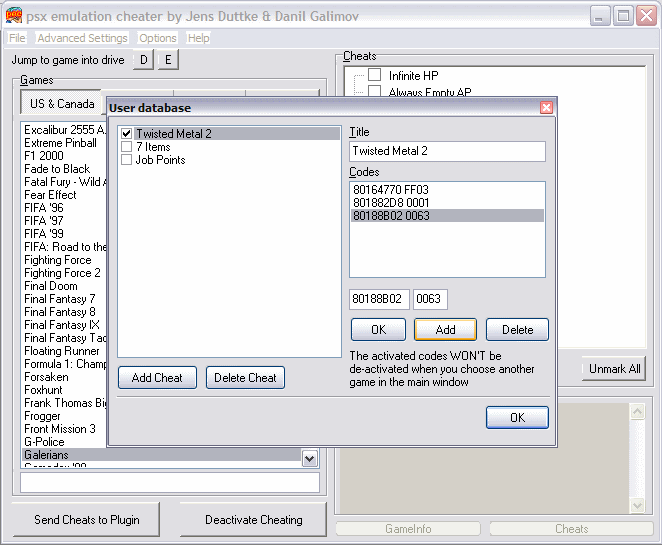Toggle the Infinite HP cheat checkbox
The width and height of the screenshot is (662, 545).
coord(374,75)
